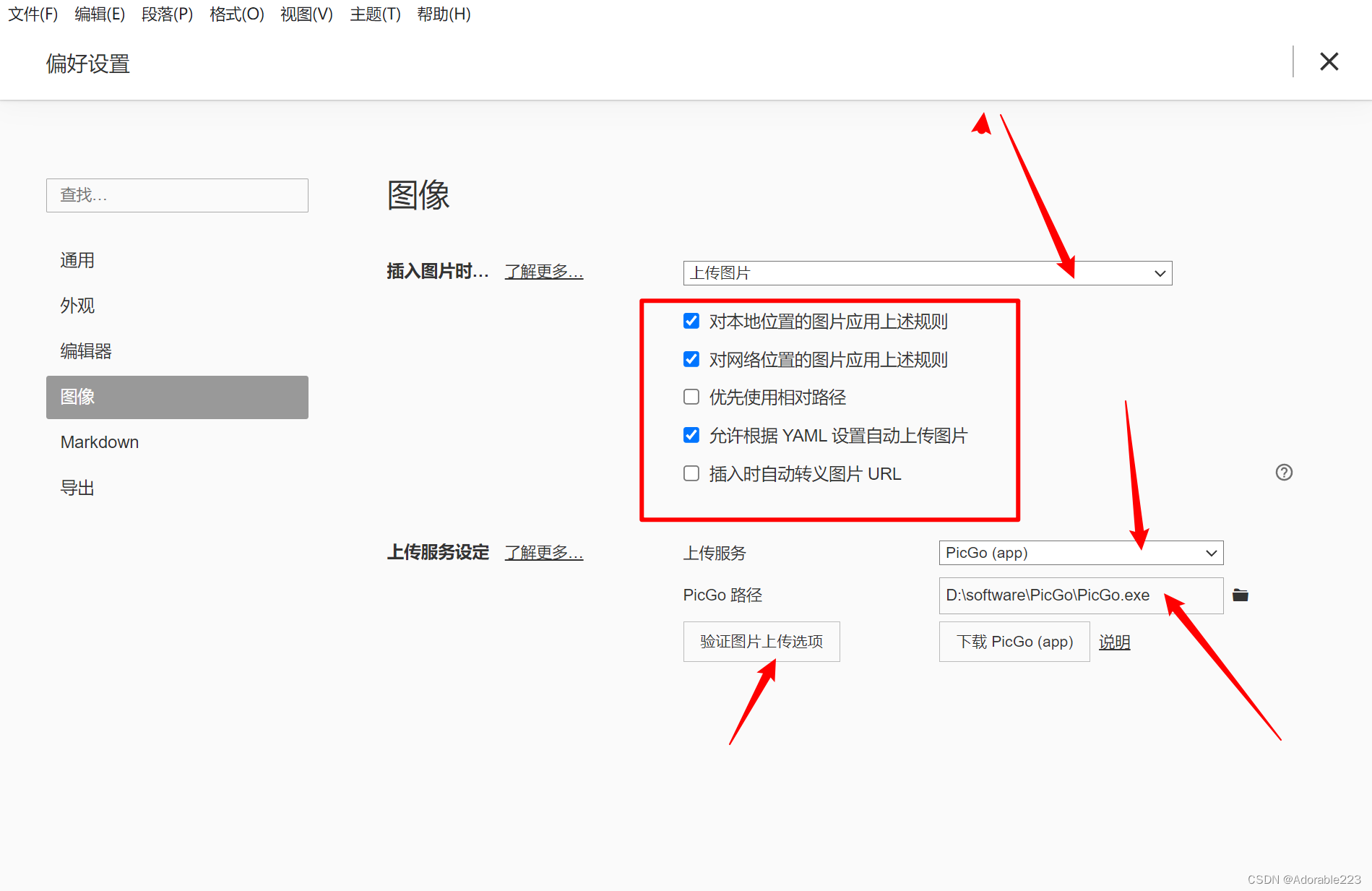This screenshot has height=891, width=1372.
Task: Close the preferences panel with X
Action: [x=1329, y=61]
